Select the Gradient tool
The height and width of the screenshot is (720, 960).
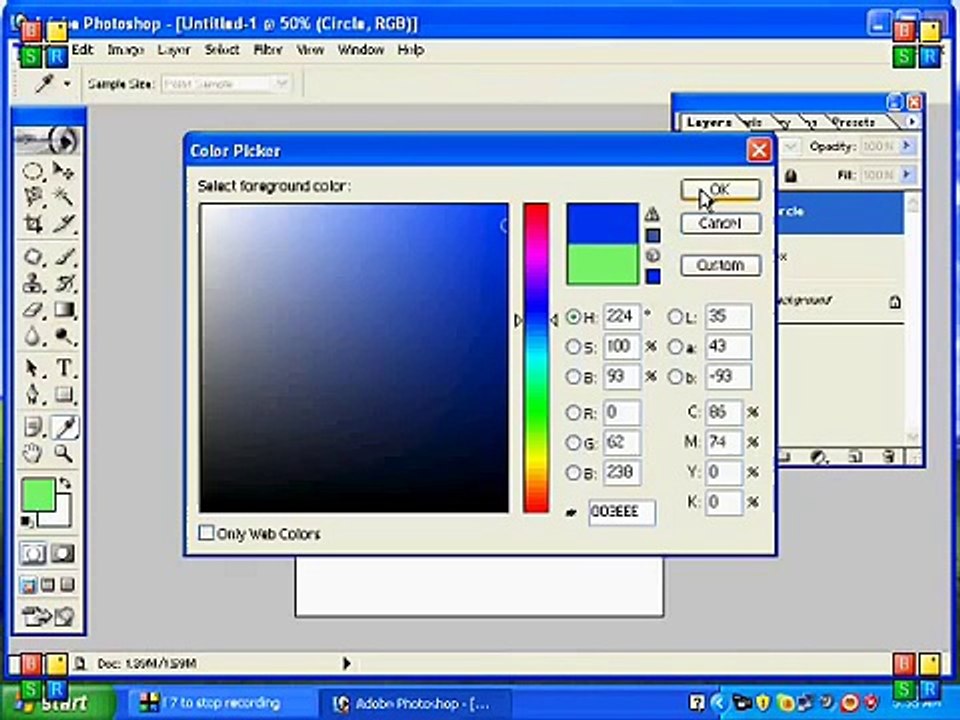pyautogui.click(x=63, y=310)
